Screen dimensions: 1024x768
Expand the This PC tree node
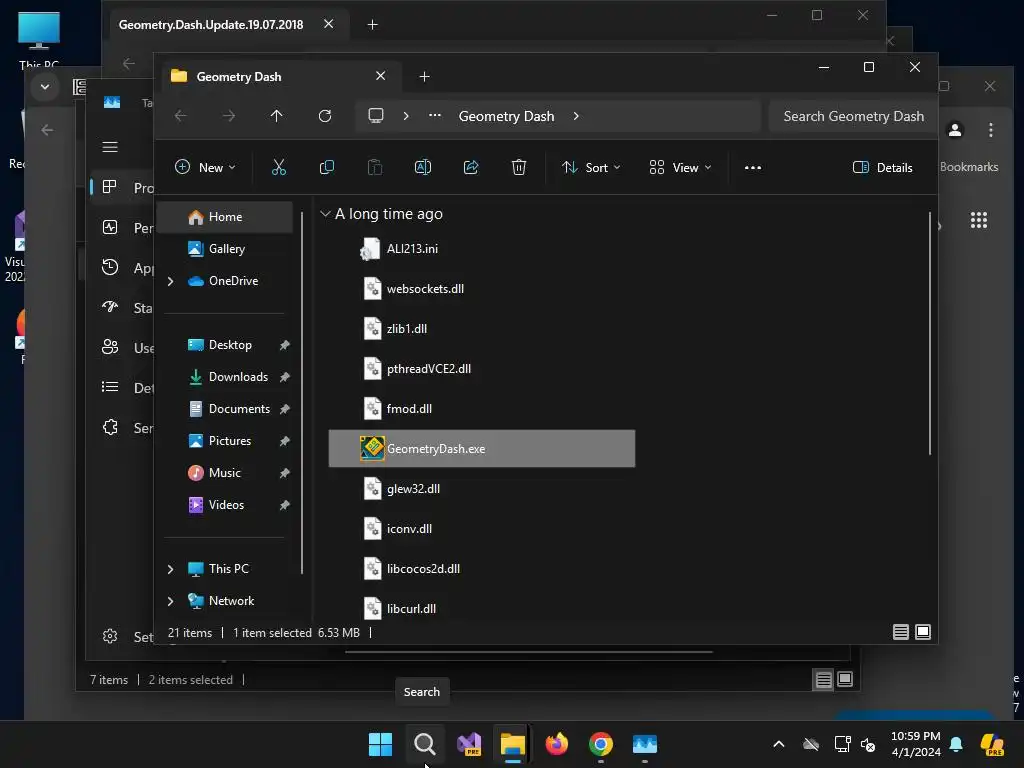(x=170, y=569)
